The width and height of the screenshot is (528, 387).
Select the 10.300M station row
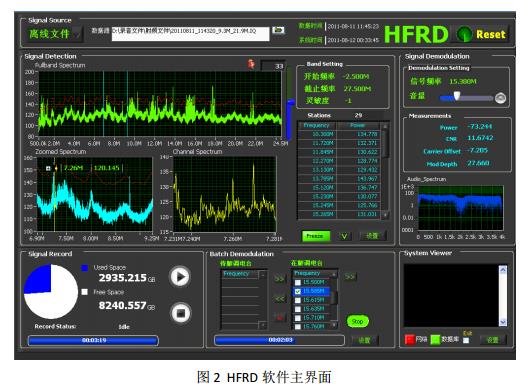pos(339,134)
